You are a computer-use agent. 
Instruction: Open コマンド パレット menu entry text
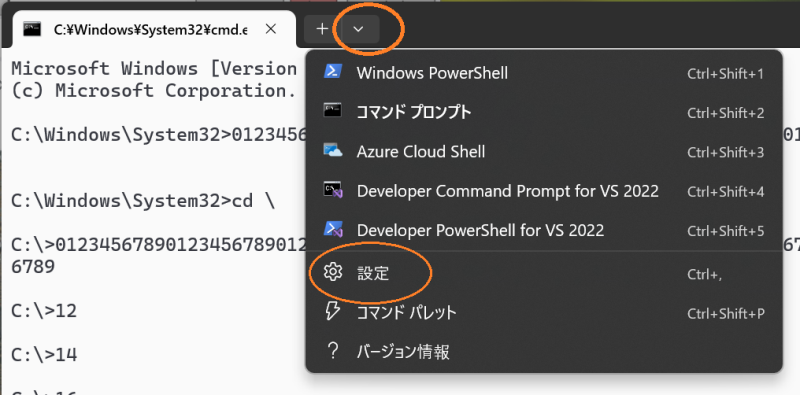(406, 312)
